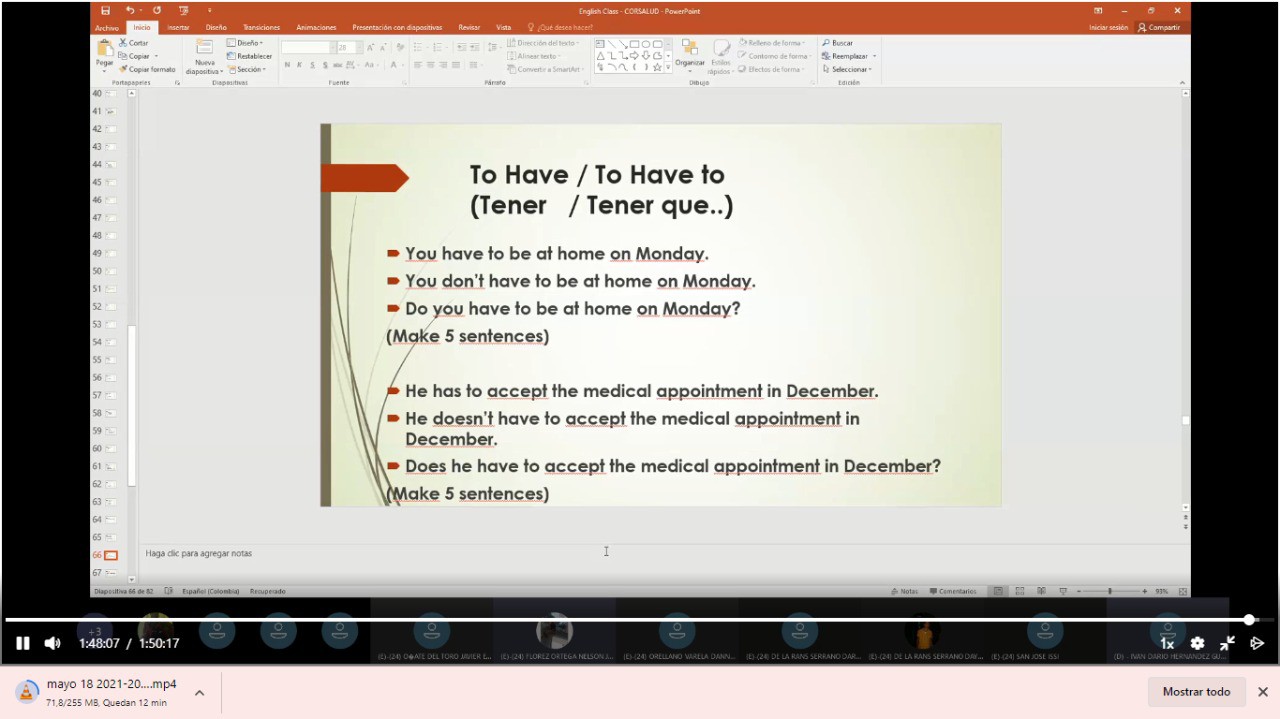The height and width of the screenshot is (719, 1280).
Task: Click the Compartir button
Action: tap(1159, 27)
